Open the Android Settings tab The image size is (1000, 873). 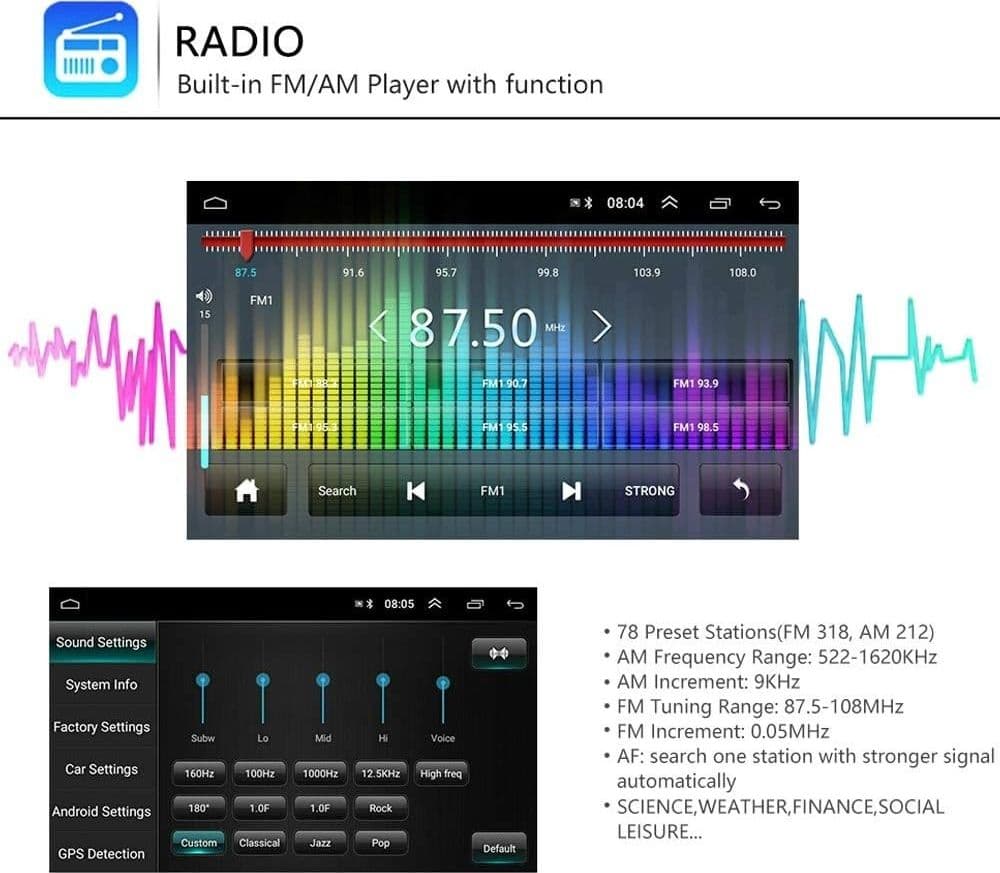[102, 812]
